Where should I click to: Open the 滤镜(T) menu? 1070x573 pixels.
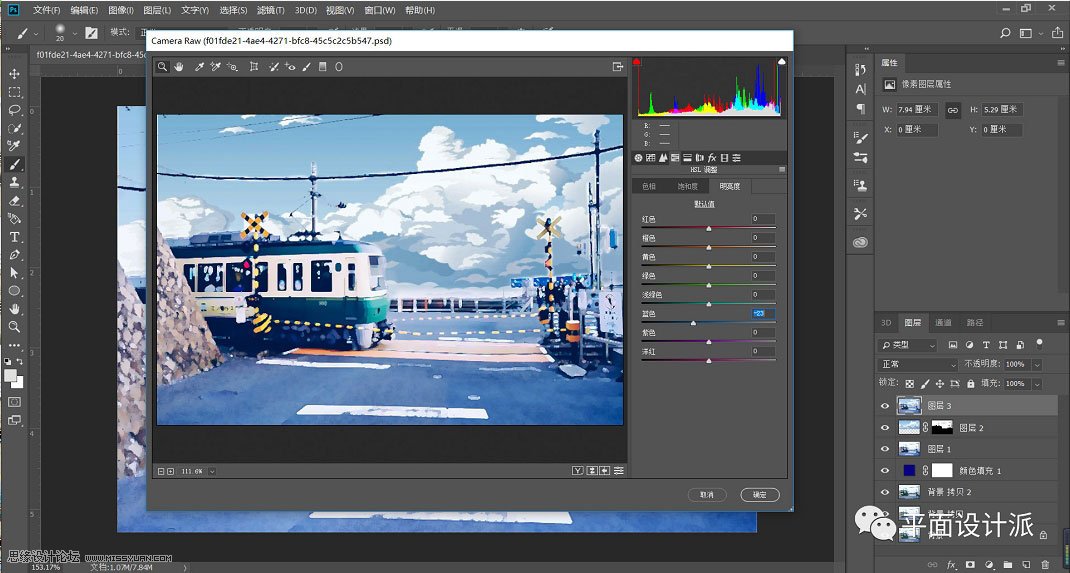tap(271, 10)
